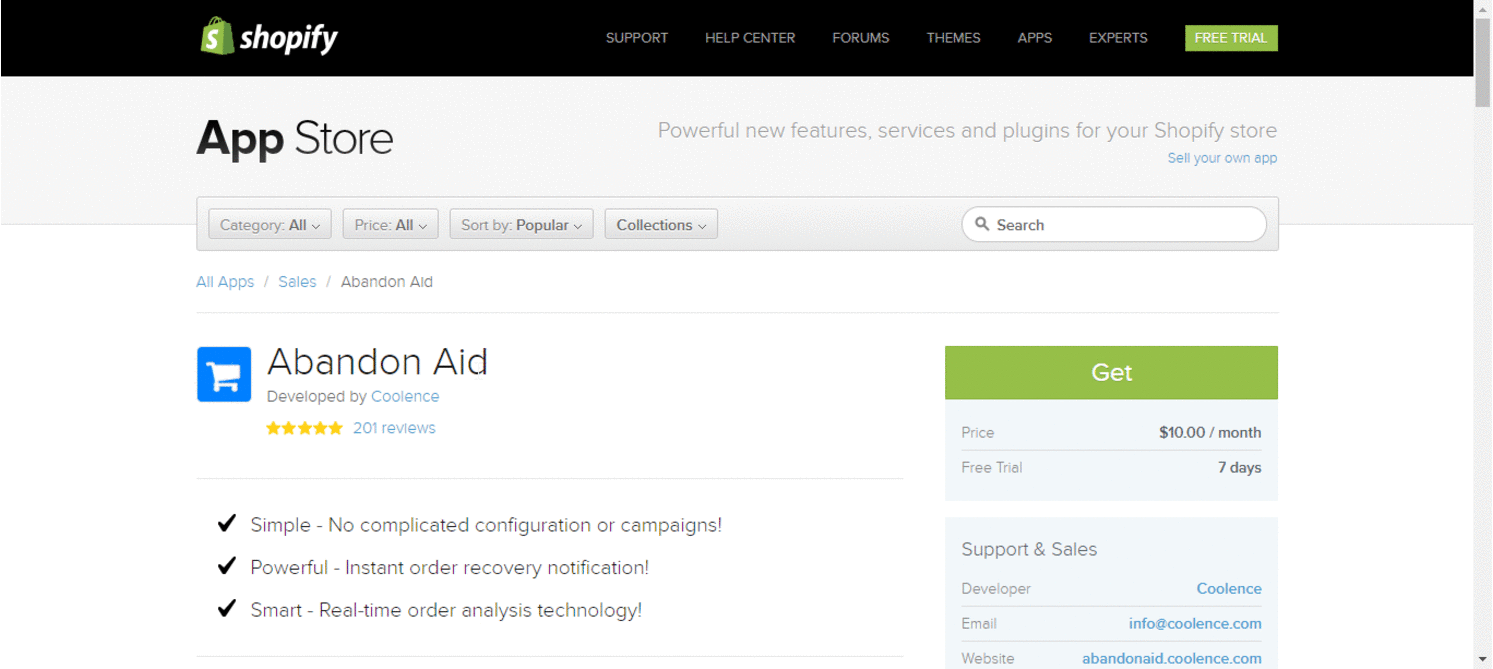The image size is (1493, 669).
Task: Click the checkmark beside 'Simple' line
Action: click(227, 523)
